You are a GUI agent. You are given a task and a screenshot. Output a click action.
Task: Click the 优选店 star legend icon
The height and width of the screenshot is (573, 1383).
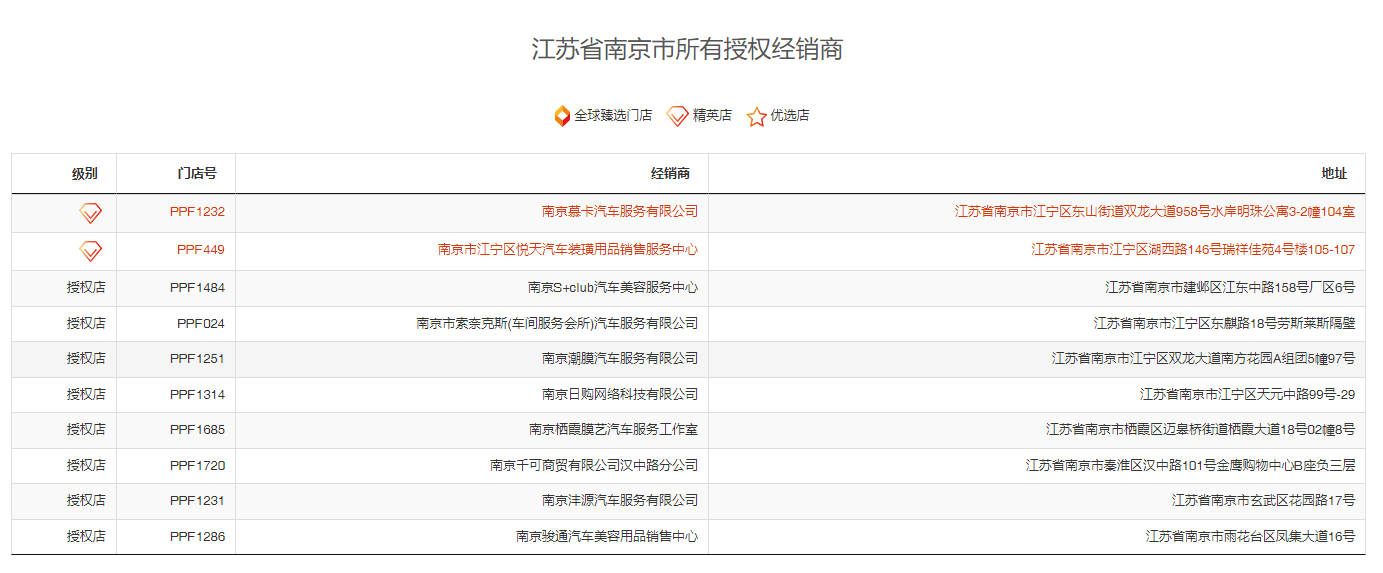click(756, 116)
